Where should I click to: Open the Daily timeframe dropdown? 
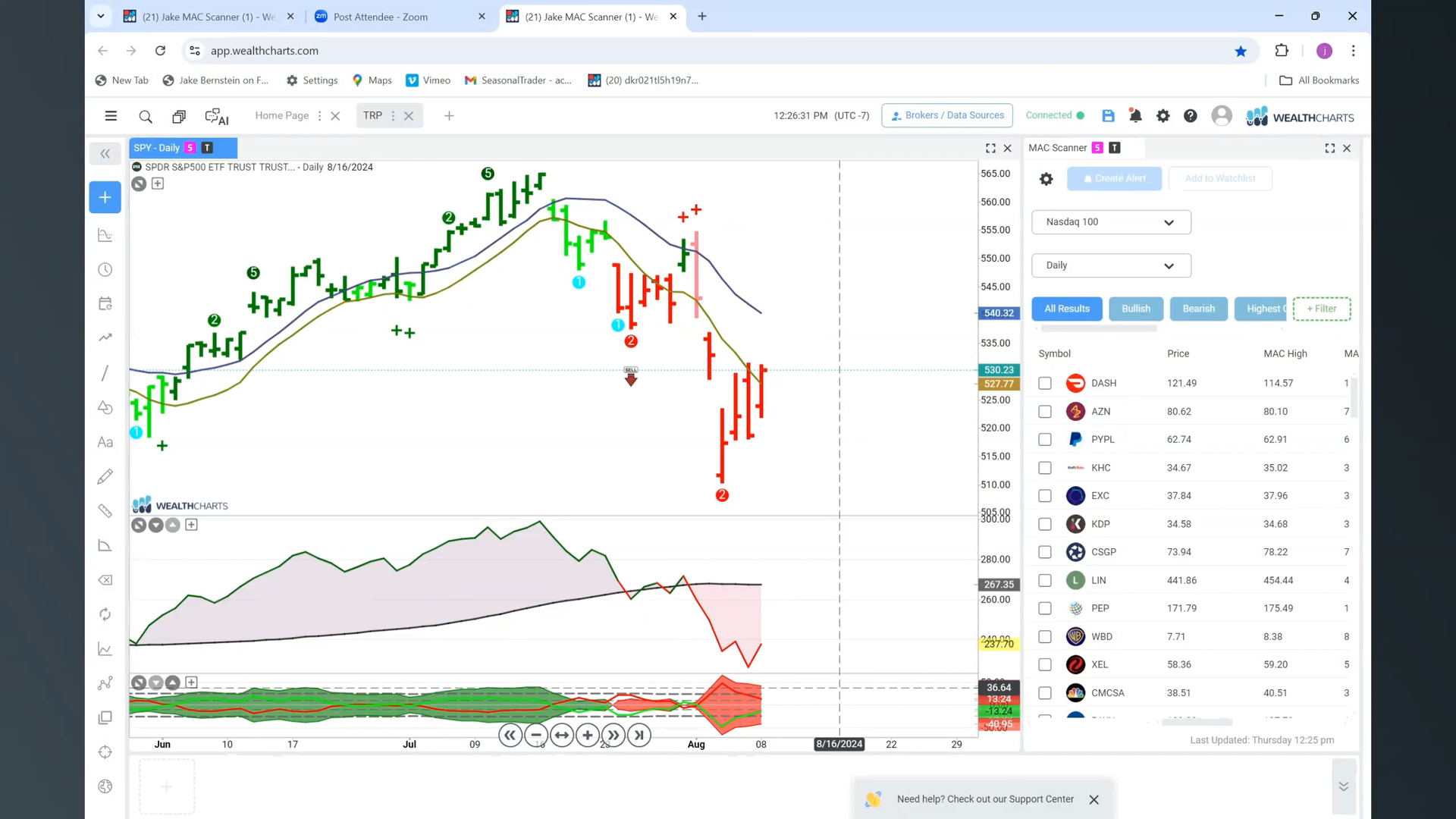click(1111, 265)
